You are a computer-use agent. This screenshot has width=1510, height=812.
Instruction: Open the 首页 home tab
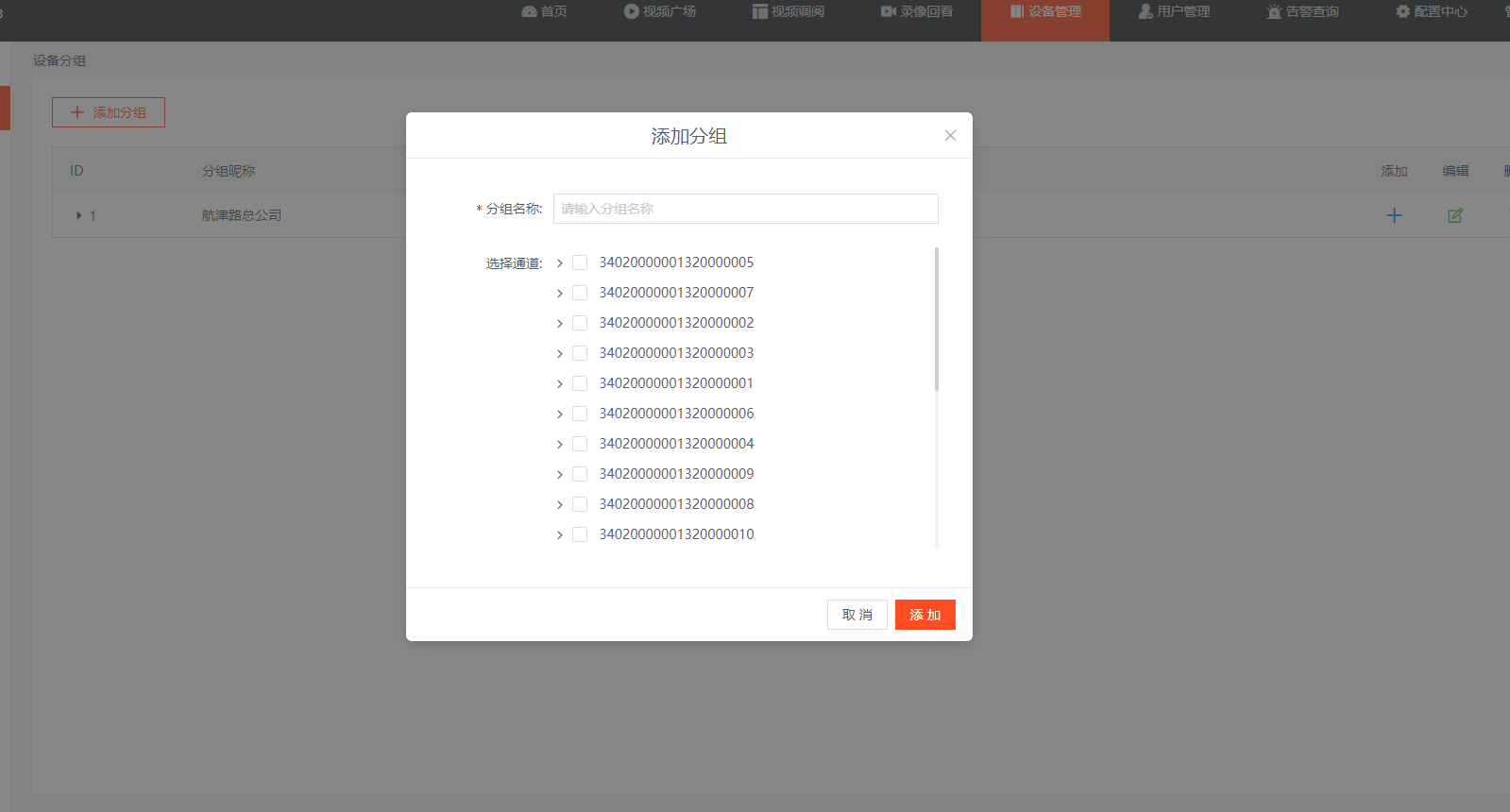[545, 11]
